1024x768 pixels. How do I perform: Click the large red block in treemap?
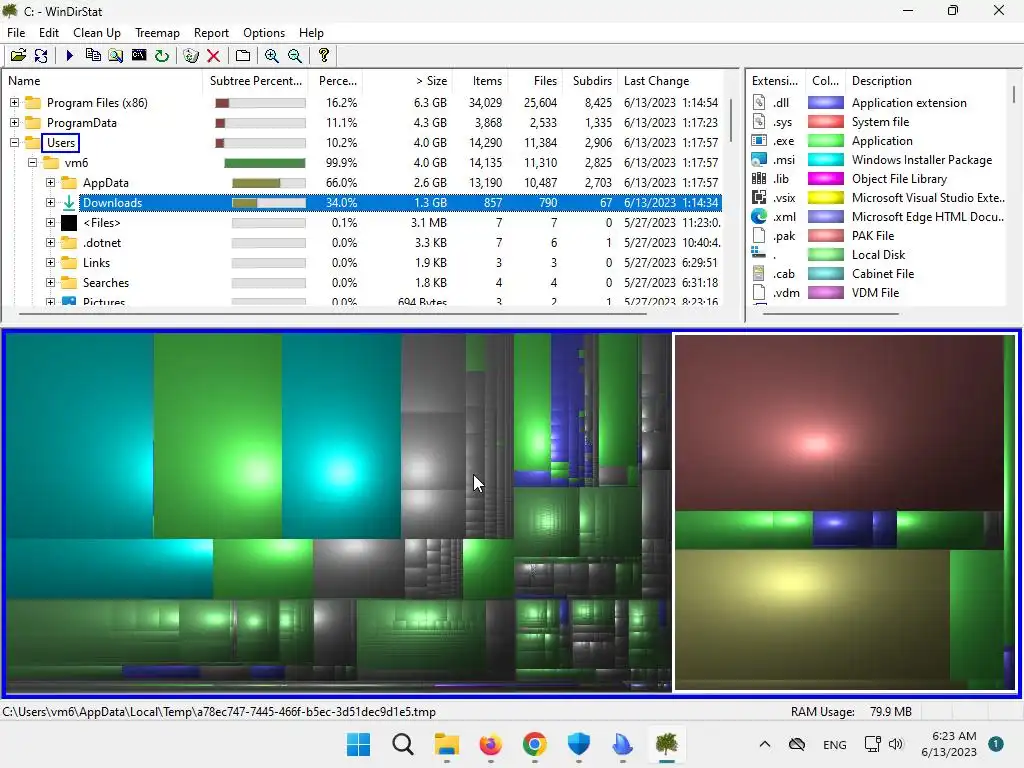[x=839, y=423]
